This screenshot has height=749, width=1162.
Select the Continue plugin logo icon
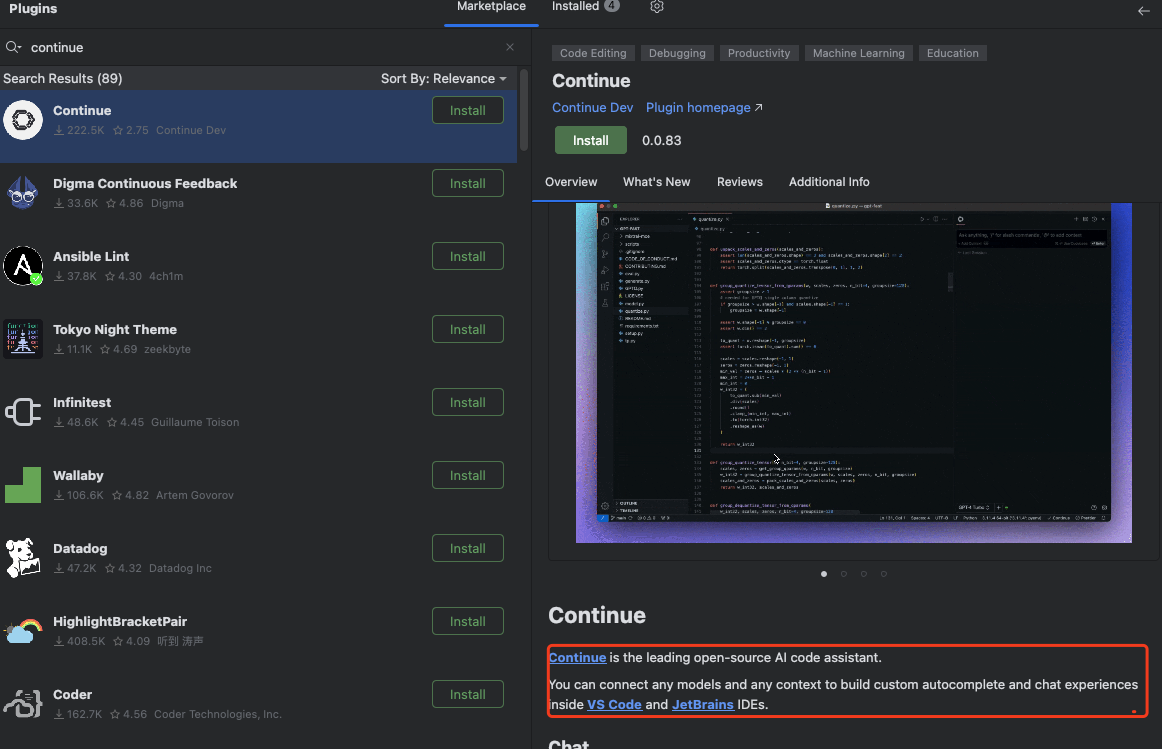(23, 120)
